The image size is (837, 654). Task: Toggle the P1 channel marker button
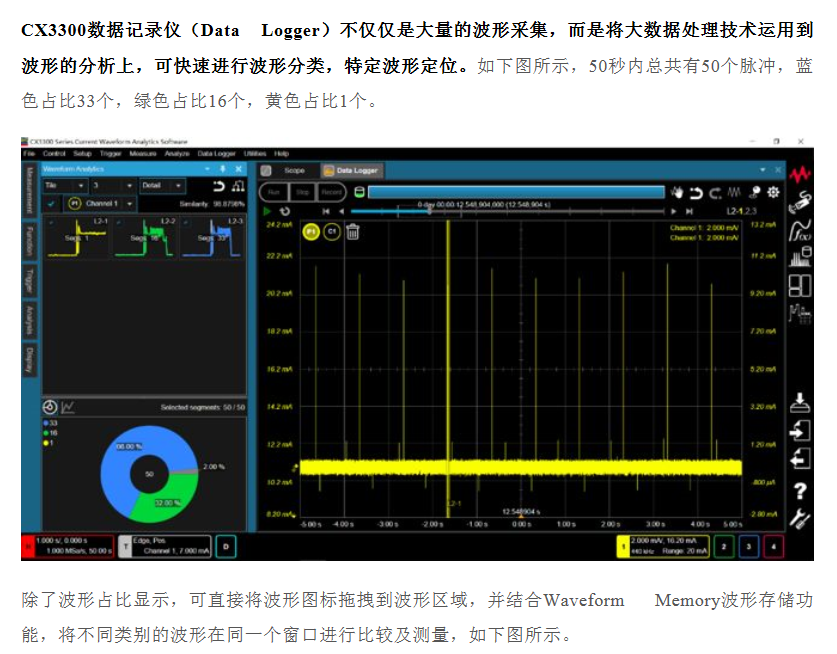tap(311, 232)
